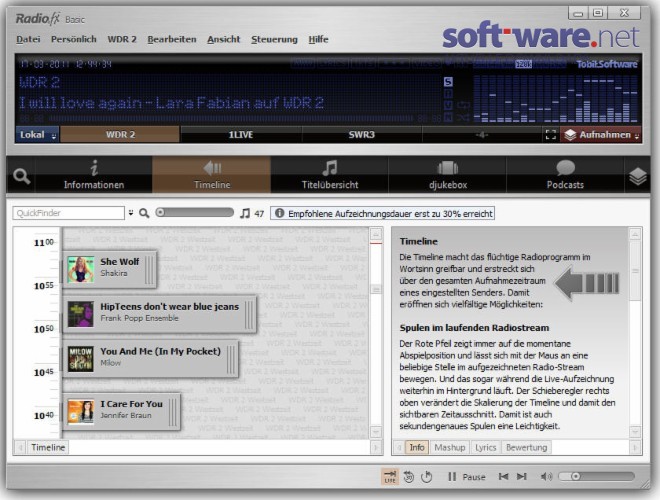Click the Jennifer Braun cover thumbnail
Image resolution: width=660 pixels, height=500 pixels.
coord(81,411)
